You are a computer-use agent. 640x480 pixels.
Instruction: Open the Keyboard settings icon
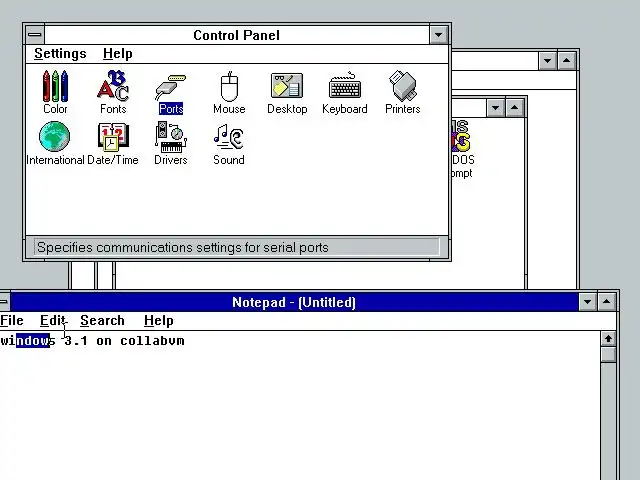point(345,92)
